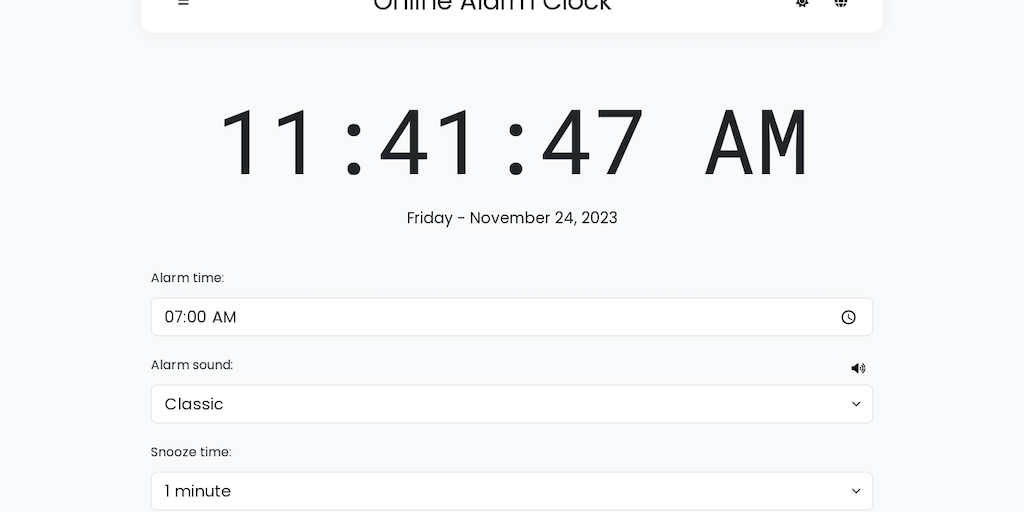The width and height of the screenshot is (1024, 512).
Task: Open the Classic alarm sound dropdown
Action: point(500,404)
